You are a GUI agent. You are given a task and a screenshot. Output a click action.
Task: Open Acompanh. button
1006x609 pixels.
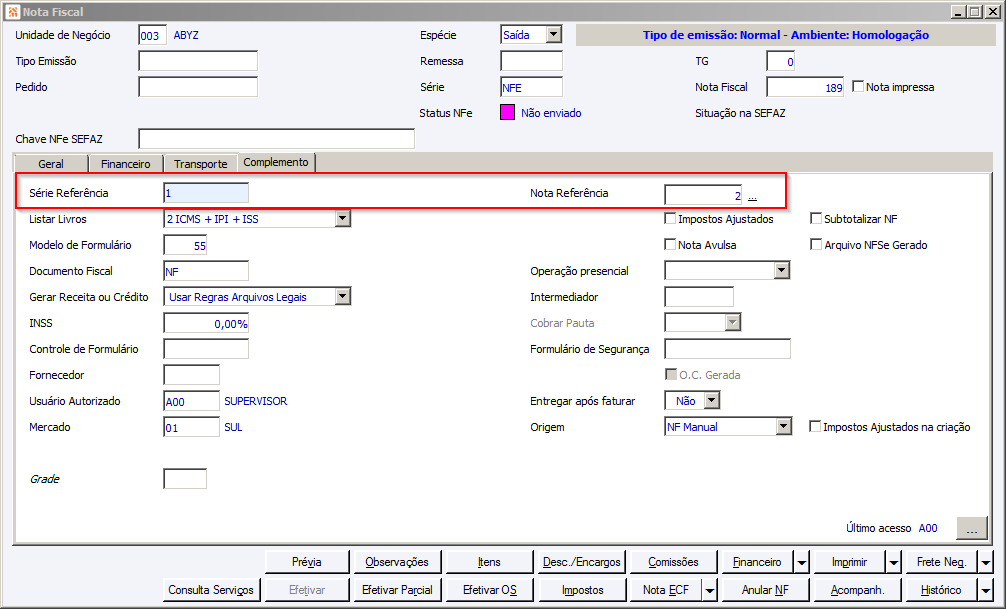(x=857, y=590)
